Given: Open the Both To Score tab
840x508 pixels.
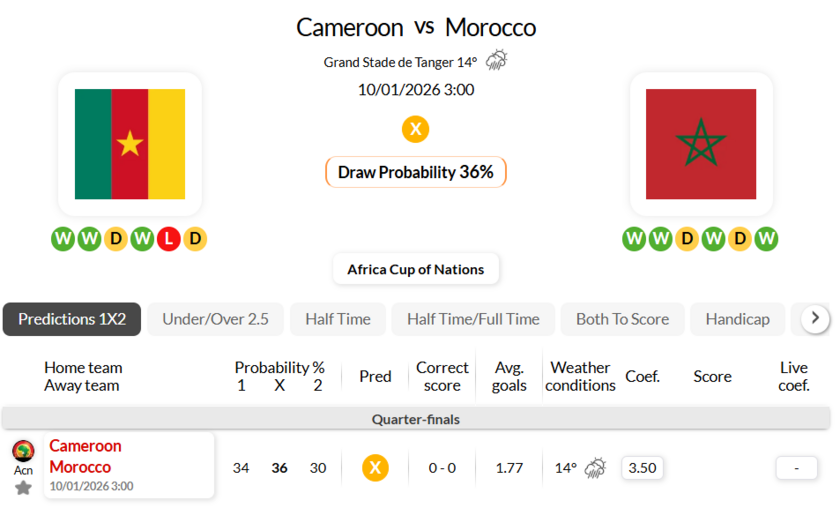Looking at the screenshot, I should pyautogui.click(x=622, y=319).
